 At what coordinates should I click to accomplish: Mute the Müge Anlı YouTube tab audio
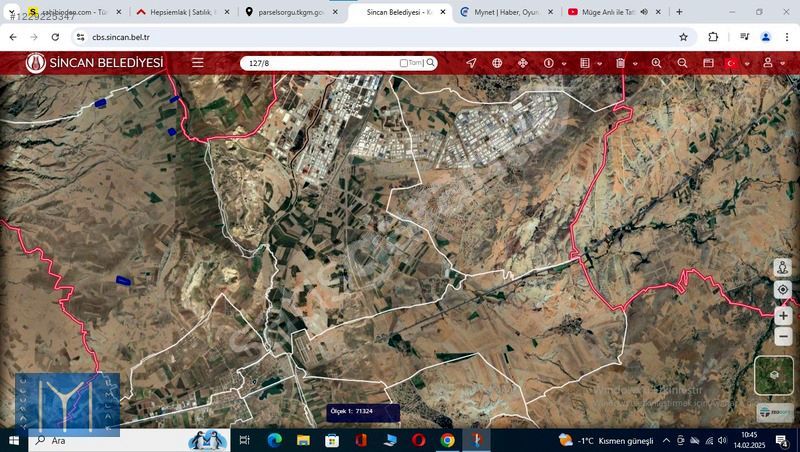point(645,12)
